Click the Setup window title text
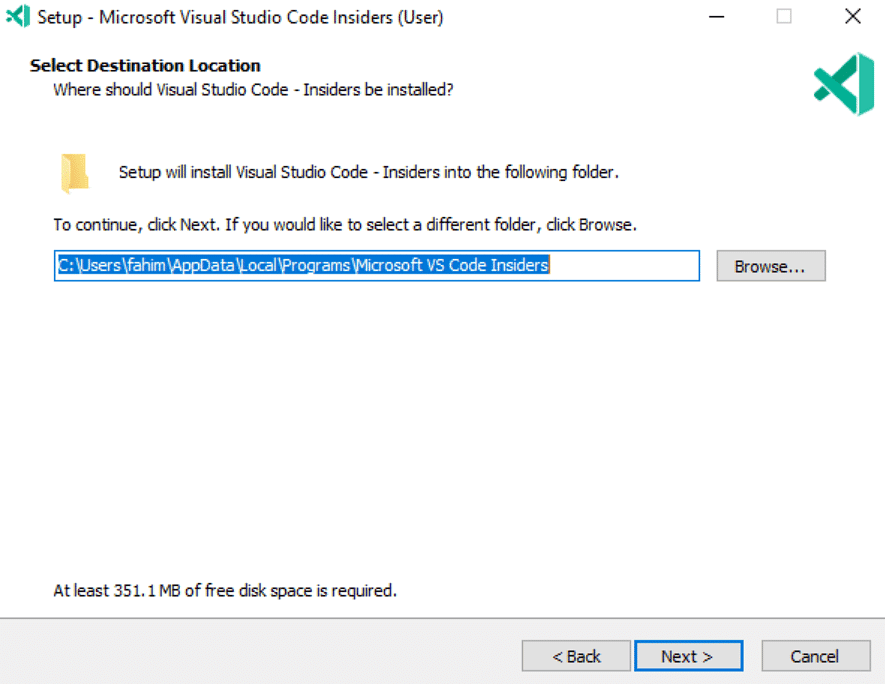The image size is (885, 684). click(x=240, y=17)
